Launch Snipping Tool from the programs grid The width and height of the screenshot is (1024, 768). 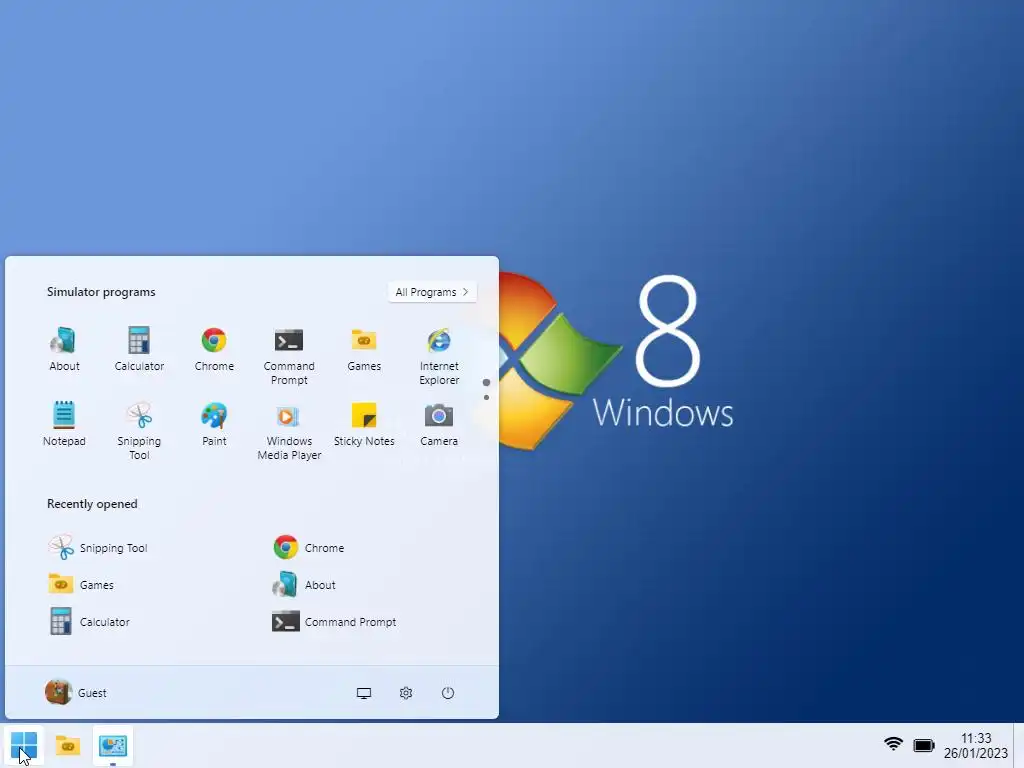tap(139, 431)
